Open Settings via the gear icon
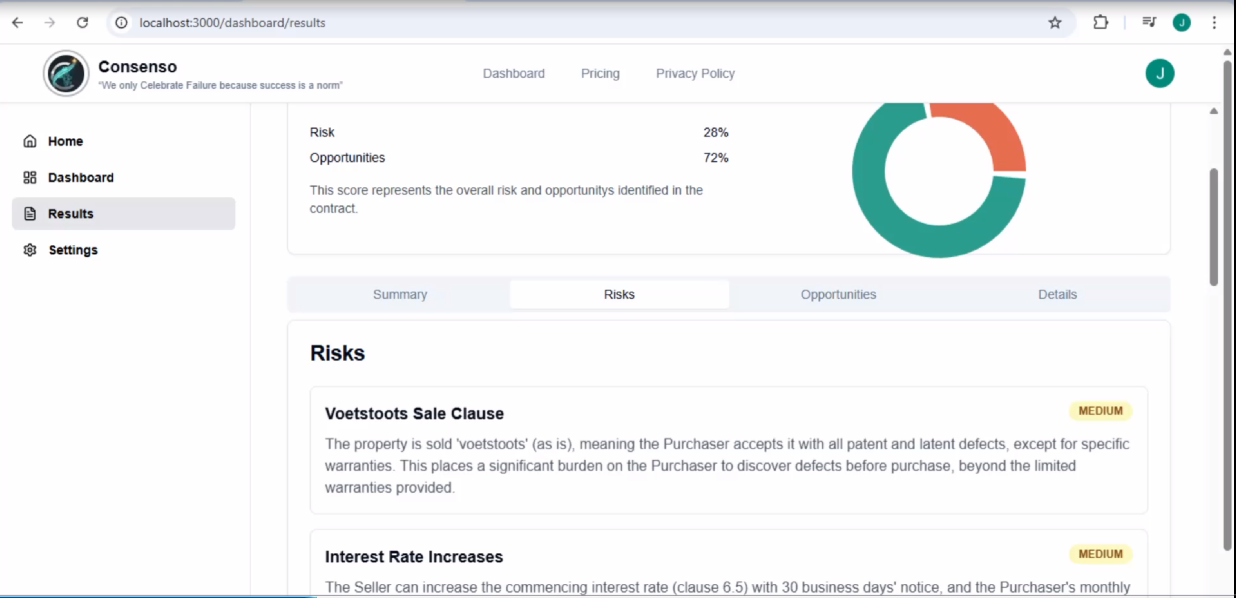The width and height of the screenshot is (1236, 598). pos(30,250)
